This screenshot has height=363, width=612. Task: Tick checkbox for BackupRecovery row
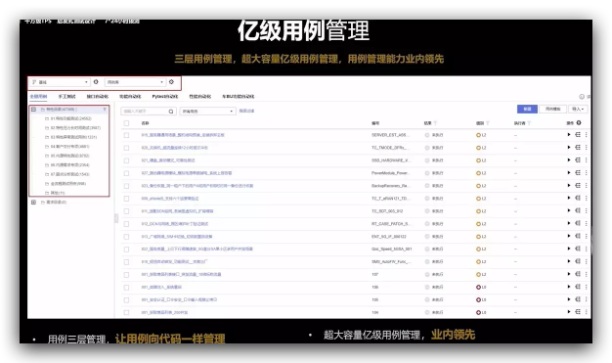click(x=126, y=186)
